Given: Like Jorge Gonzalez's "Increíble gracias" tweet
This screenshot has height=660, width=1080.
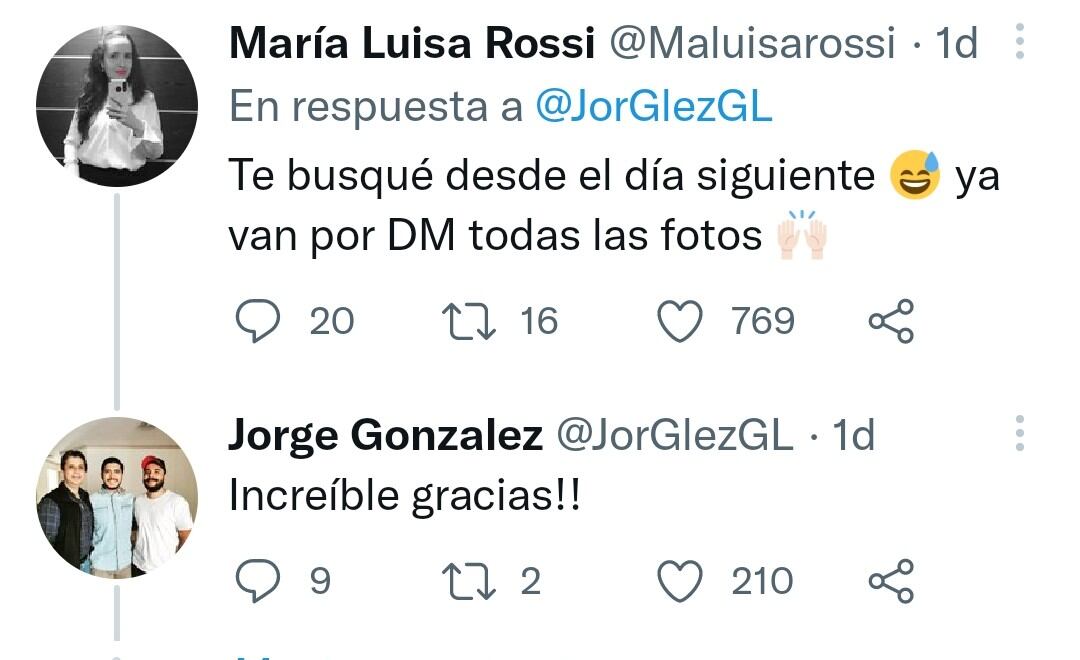Looking at the screenshot, I should click(x=680, y=581).
